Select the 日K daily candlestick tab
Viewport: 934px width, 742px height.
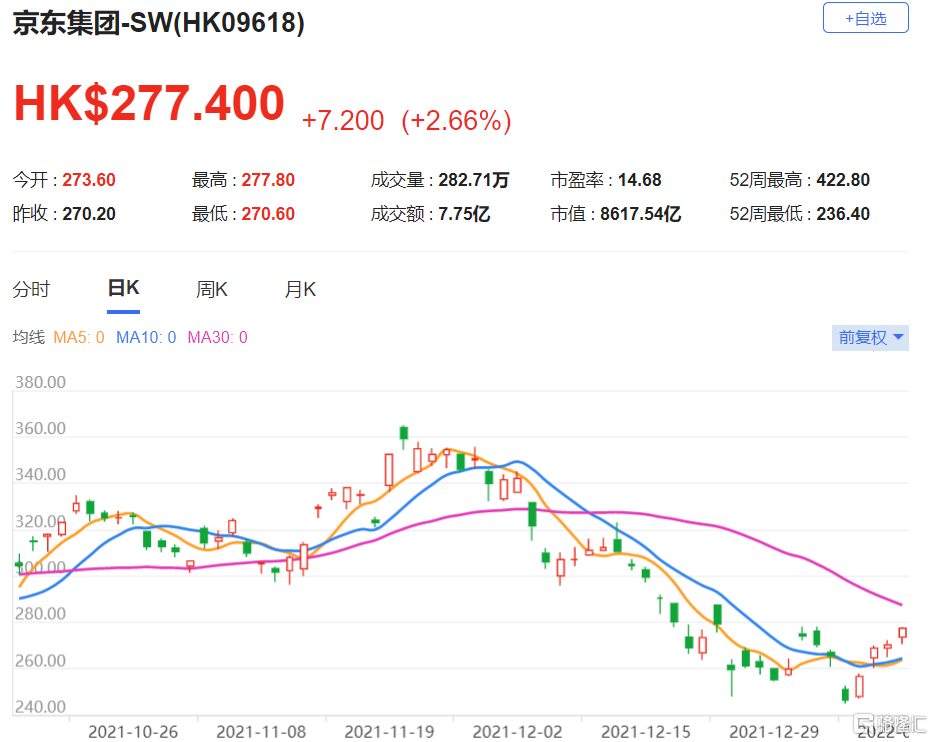[123, 288]
